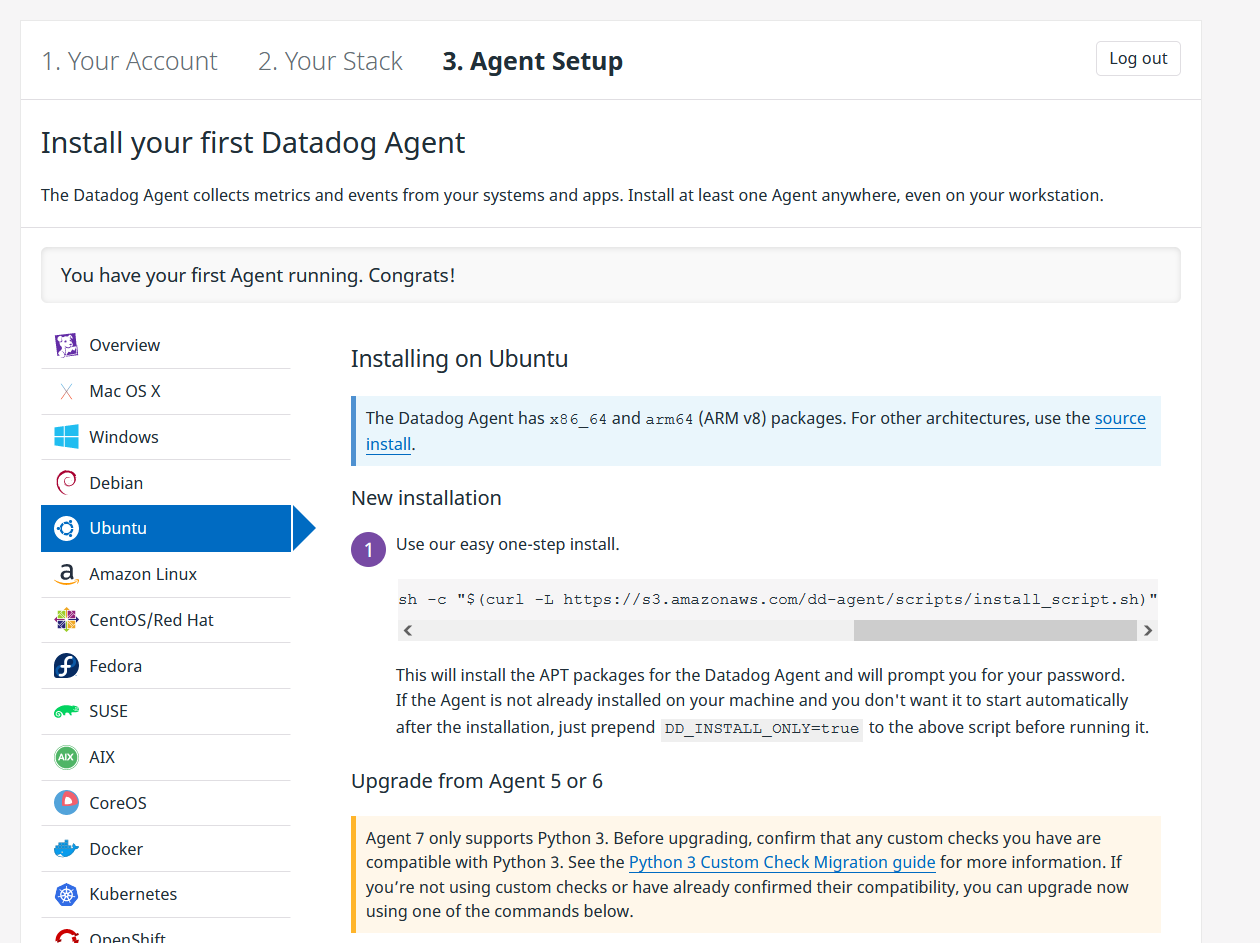The width and height of the screenshot is (1260, 943).
Task: Go to 2. Your Stack step
Action: coord(330,61)
